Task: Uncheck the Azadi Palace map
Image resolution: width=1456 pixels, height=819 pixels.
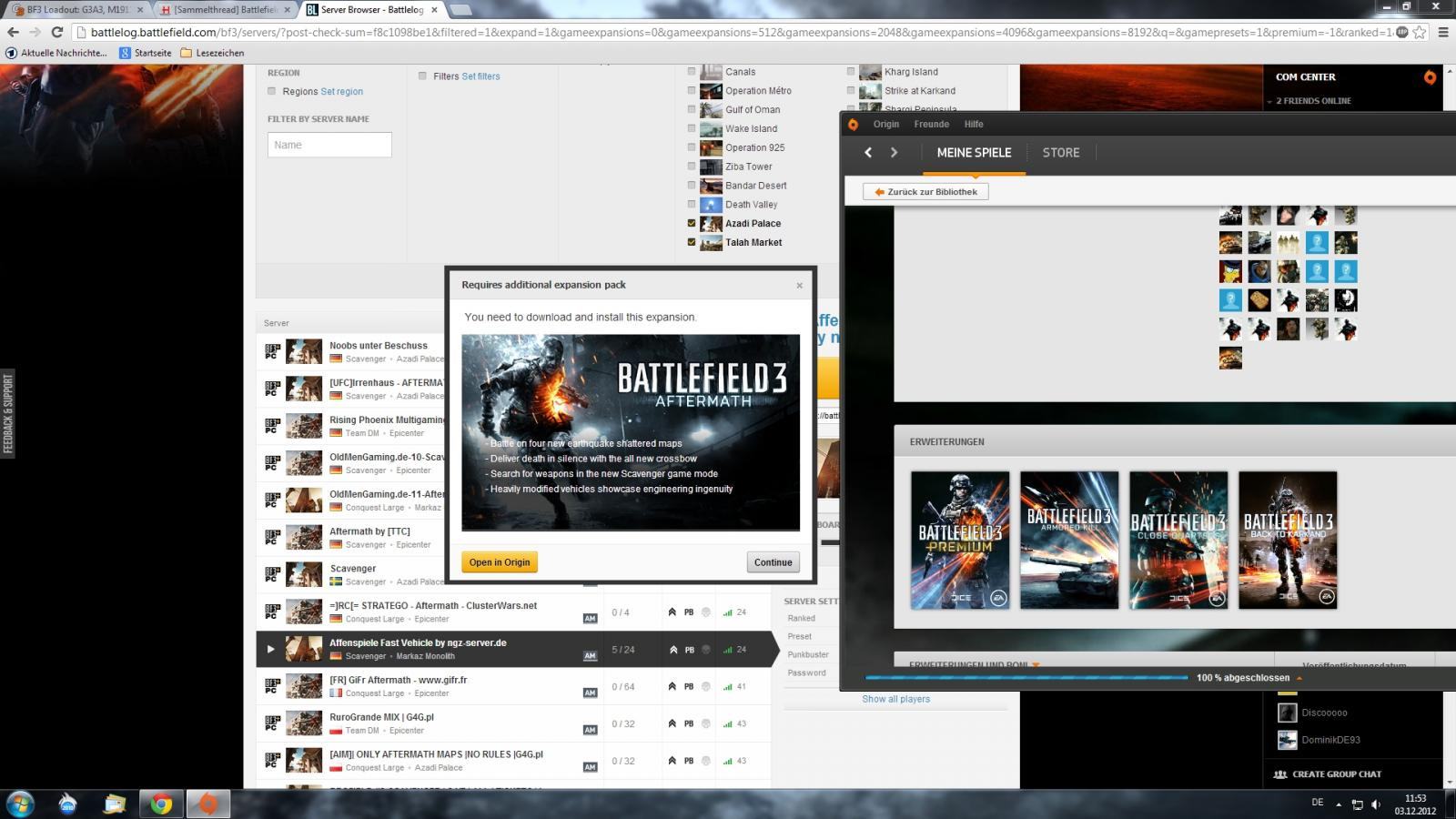Action: (692, 224)
